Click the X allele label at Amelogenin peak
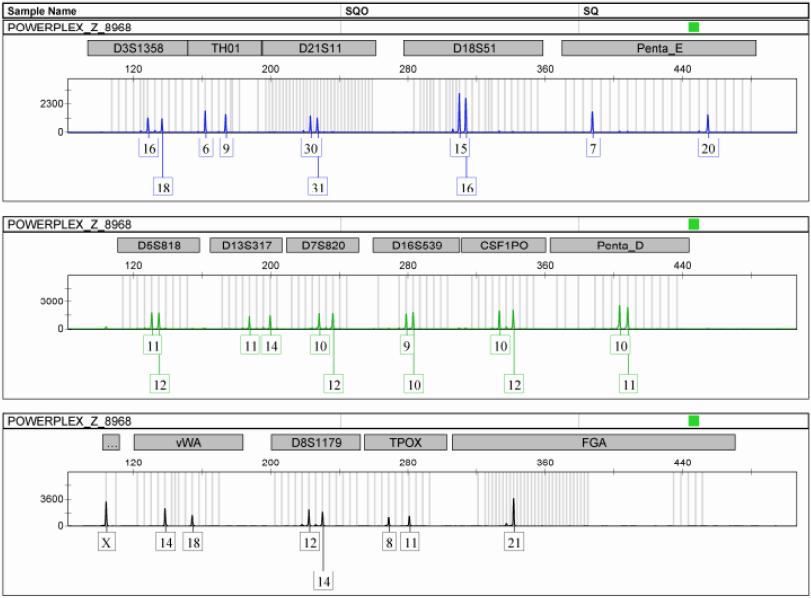This screenshot has height=598, width=811. (x=107, y=542)
